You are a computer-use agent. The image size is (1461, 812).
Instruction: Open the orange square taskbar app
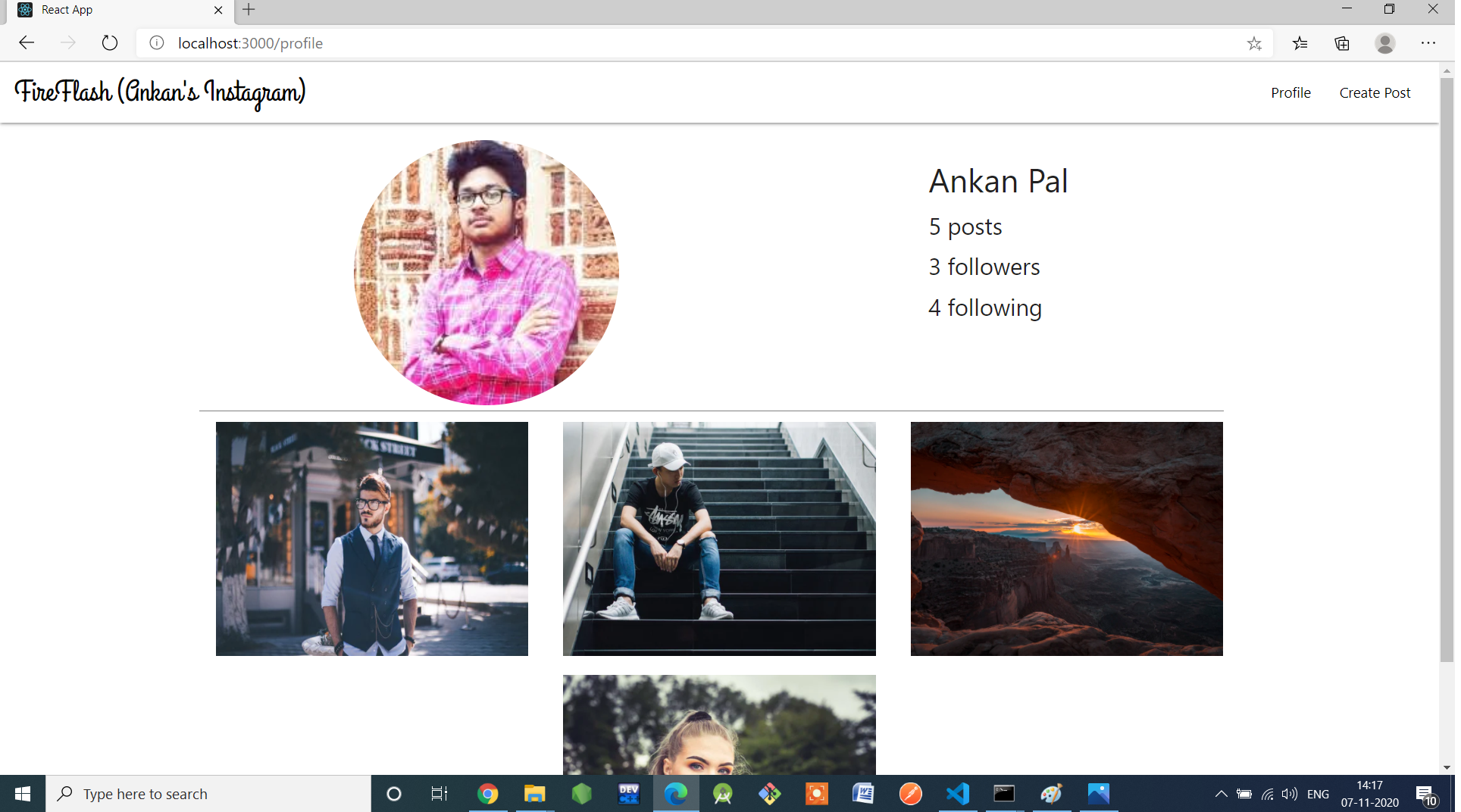pyautogui.click(x=817, y=794)
